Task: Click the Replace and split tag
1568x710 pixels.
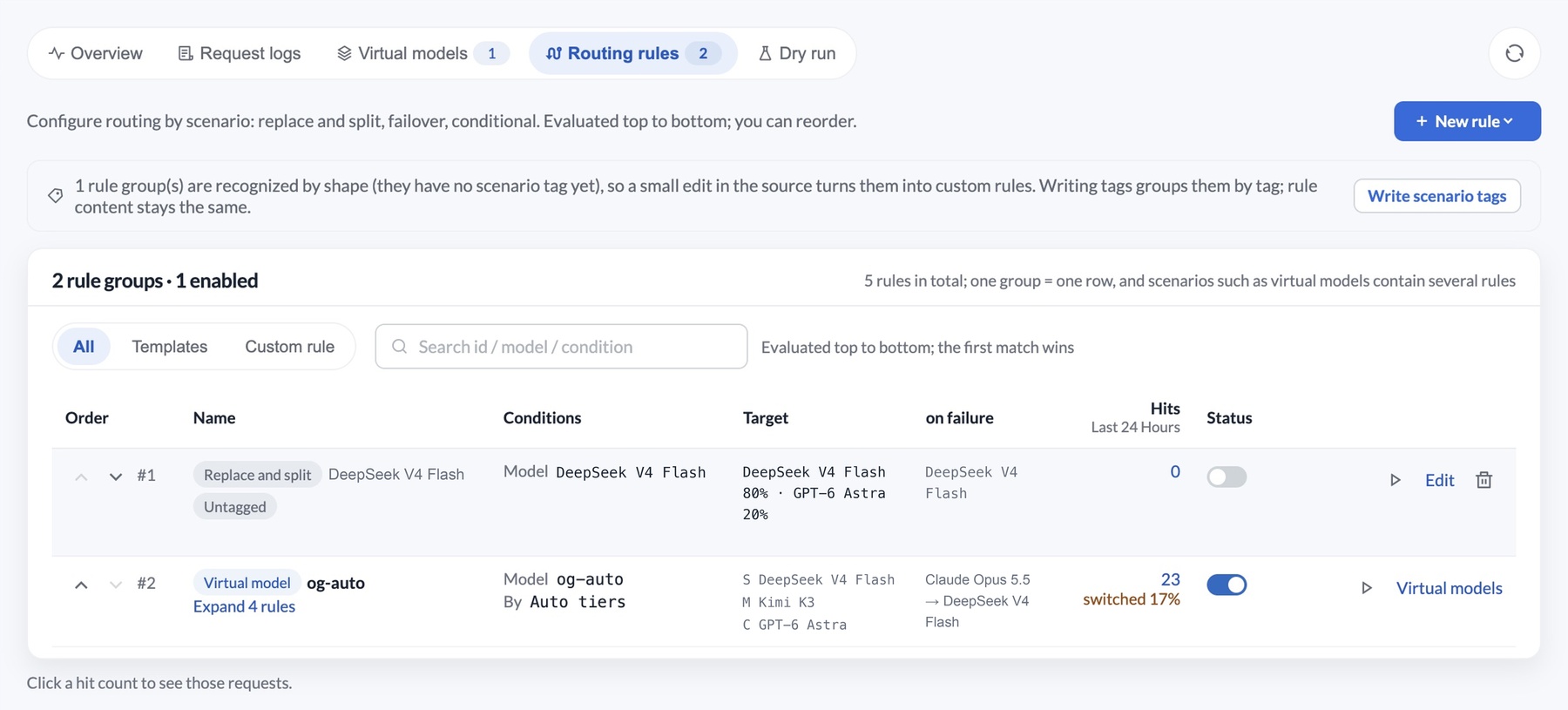Action: 257,475
